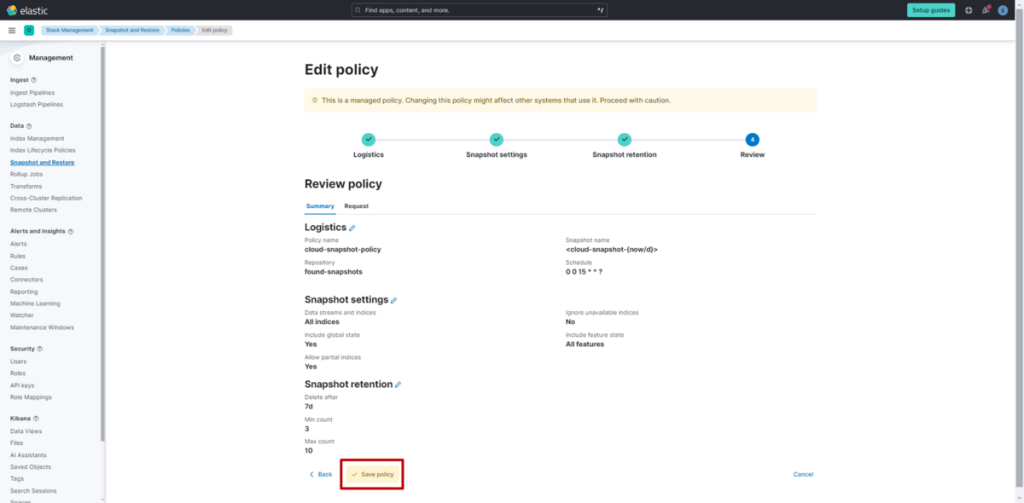Go Back to the previous step
Image resolution: width=1024 pixels, height=503 pixels.
tap(321, 474)
